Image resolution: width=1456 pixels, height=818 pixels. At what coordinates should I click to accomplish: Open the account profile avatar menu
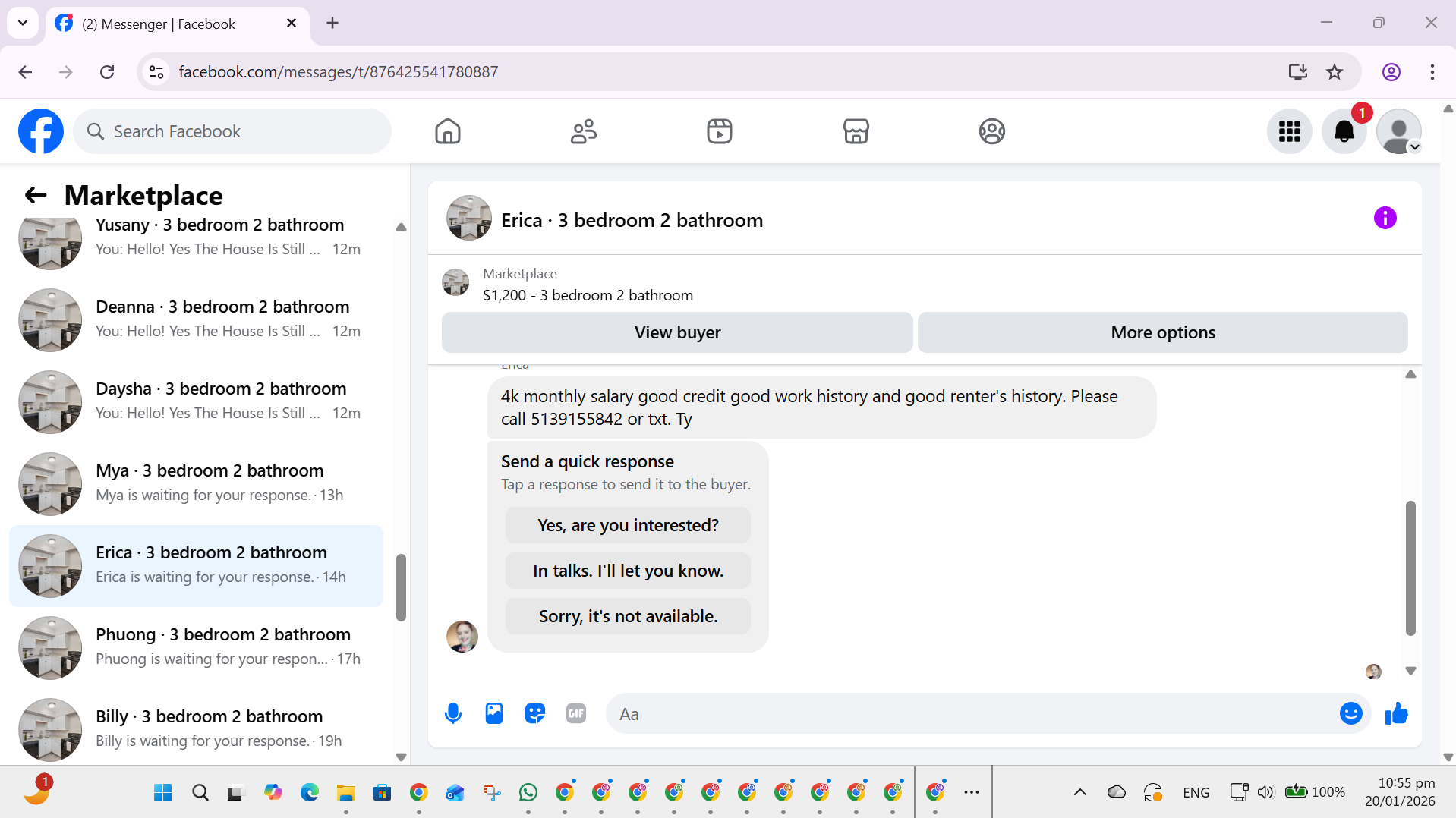pyautogui.click(x=1398, y=131)
